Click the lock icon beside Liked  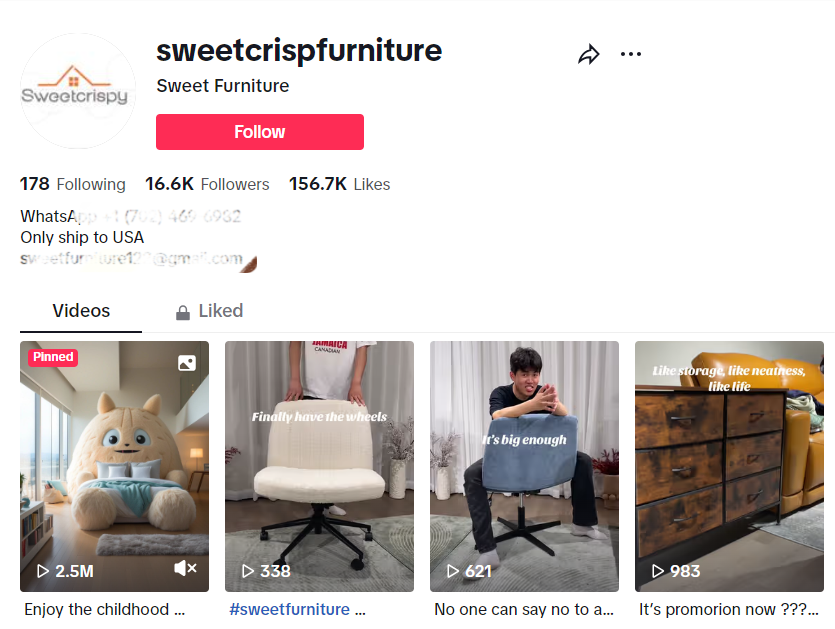[183, 312]
